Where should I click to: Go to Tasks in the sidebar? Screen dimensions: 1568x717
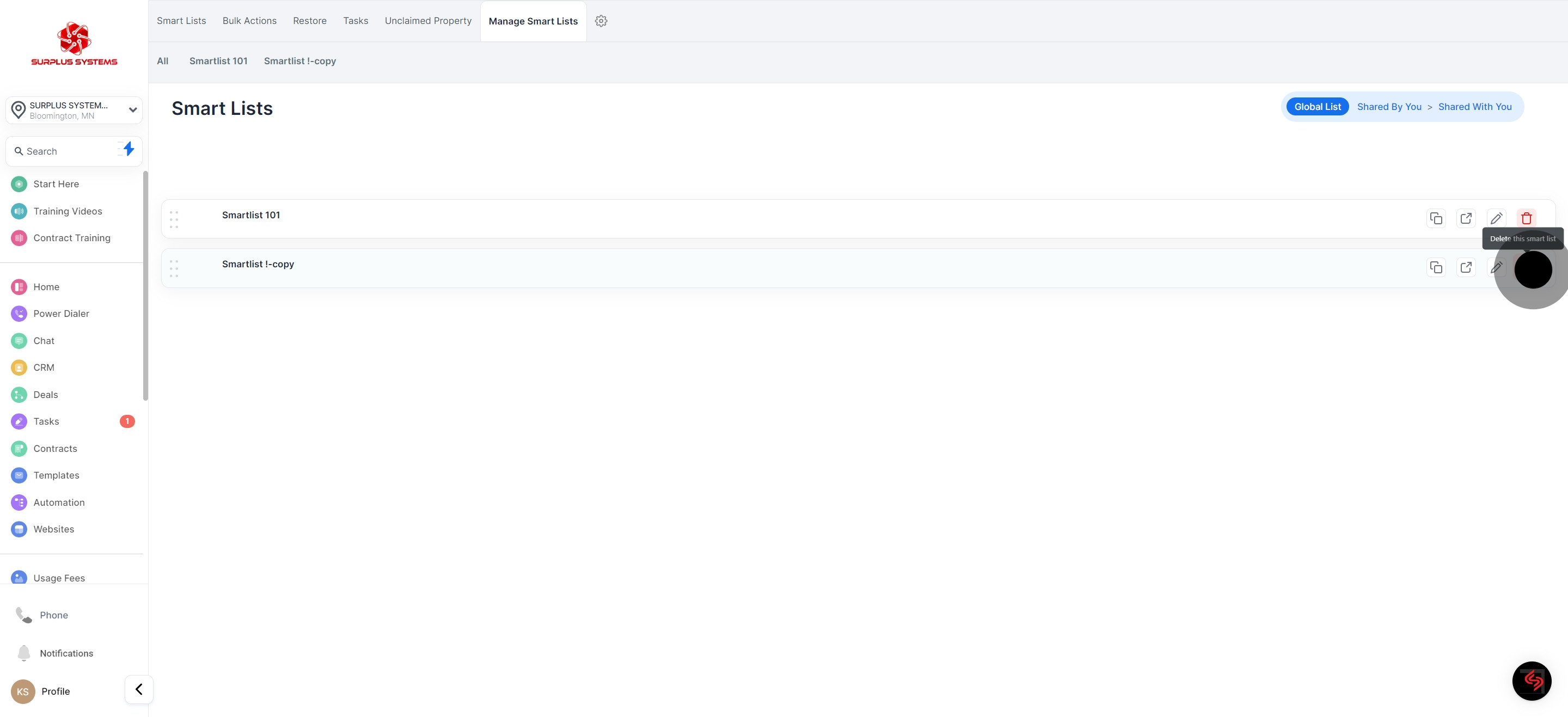(x=46, y=421)
